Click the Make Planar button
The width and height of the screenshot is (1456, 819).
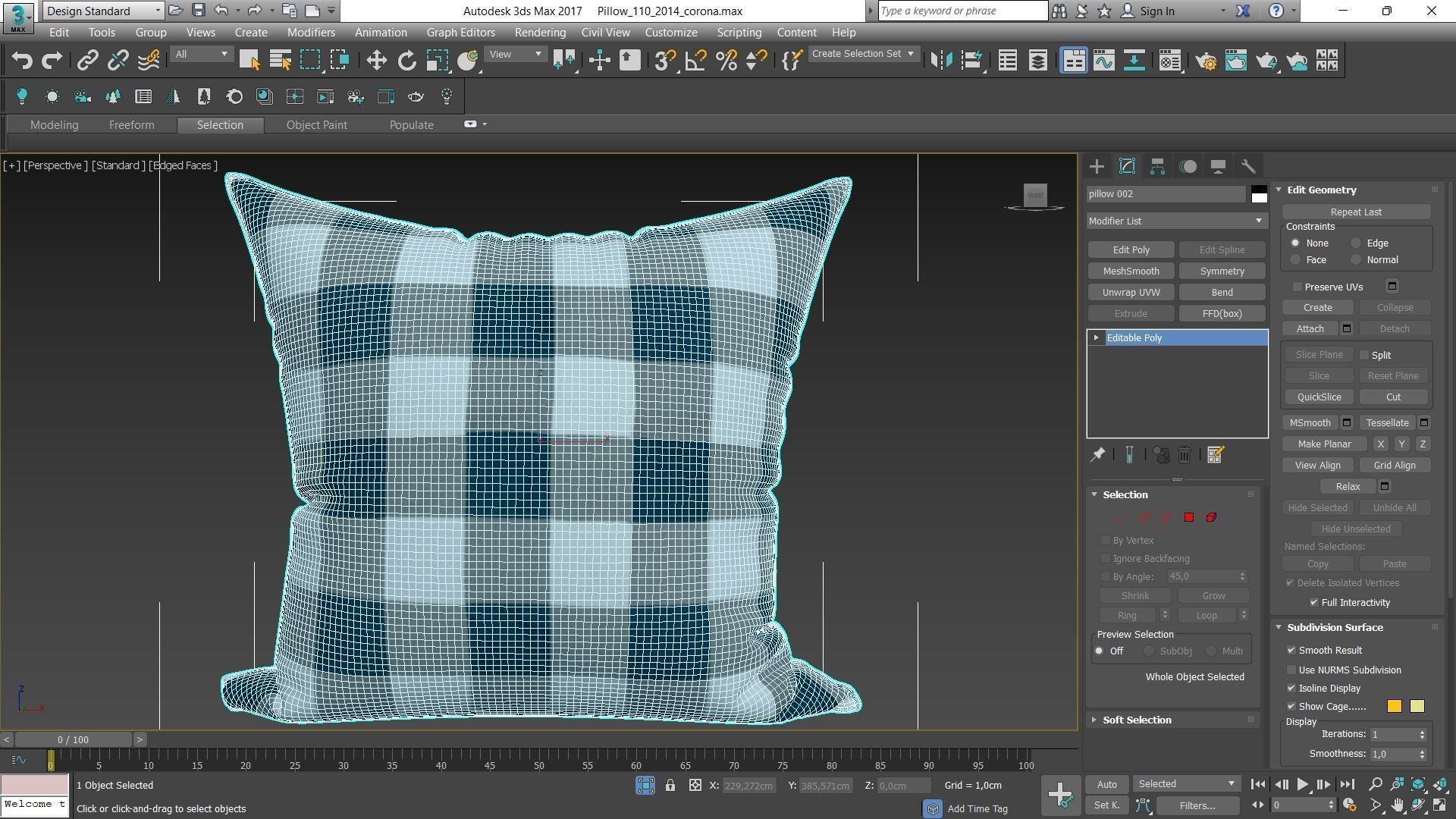(x=1324, y=444)
